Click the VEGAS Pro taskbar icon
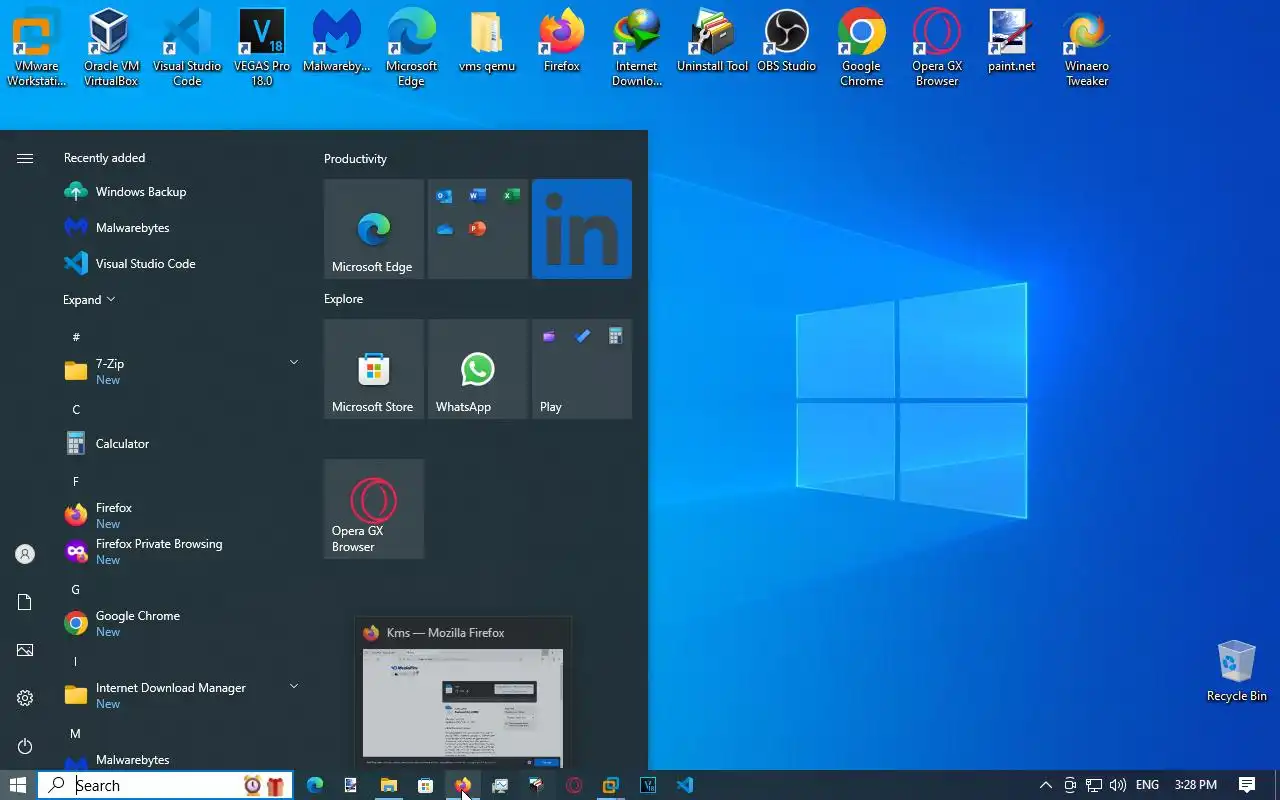Screen dimensions: 1280x800 (648, 785)
